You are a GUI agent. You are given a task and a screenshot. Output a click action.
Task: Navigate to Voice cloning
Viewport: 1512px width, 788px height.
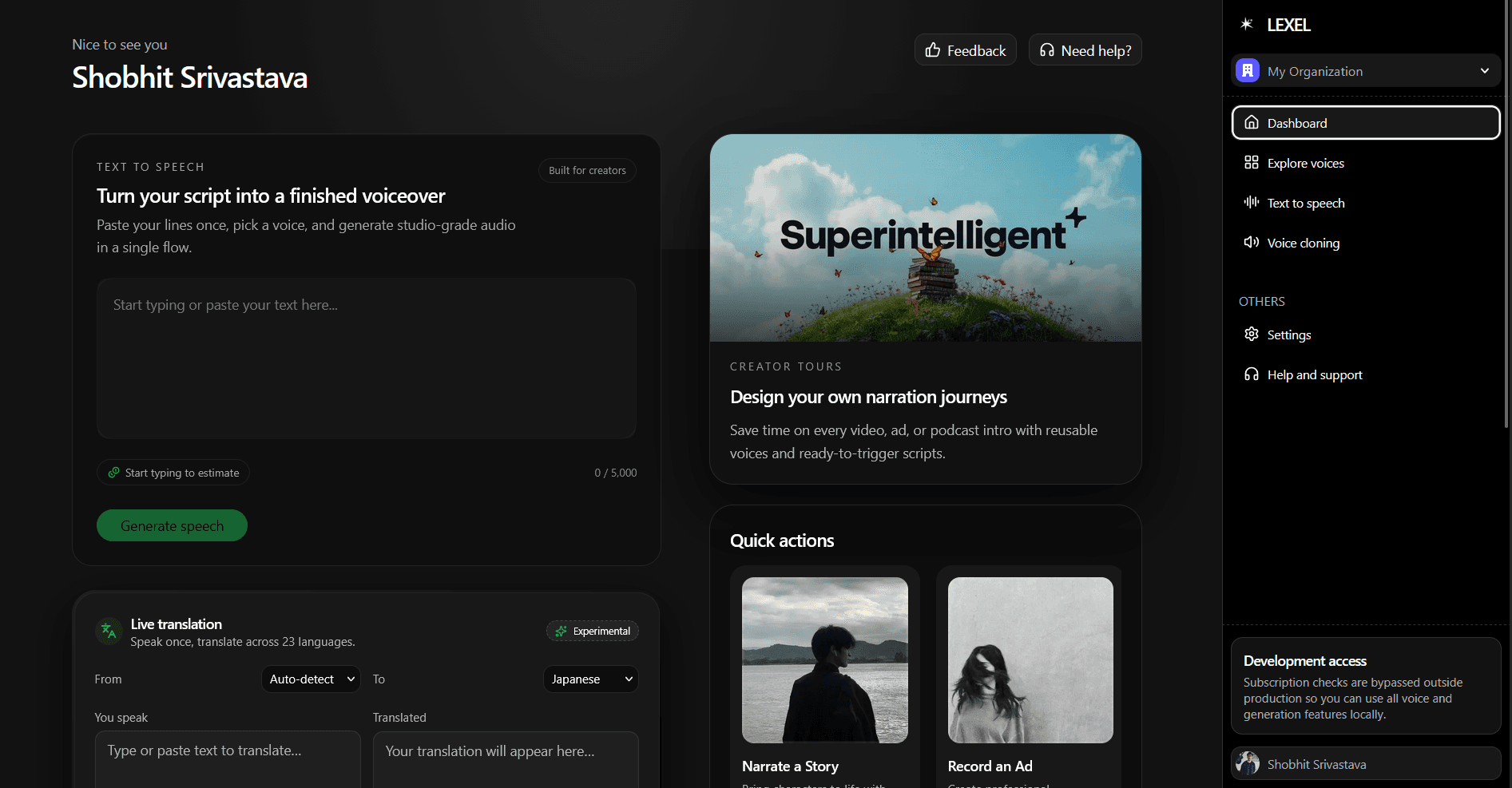[x=1304, y=243]
